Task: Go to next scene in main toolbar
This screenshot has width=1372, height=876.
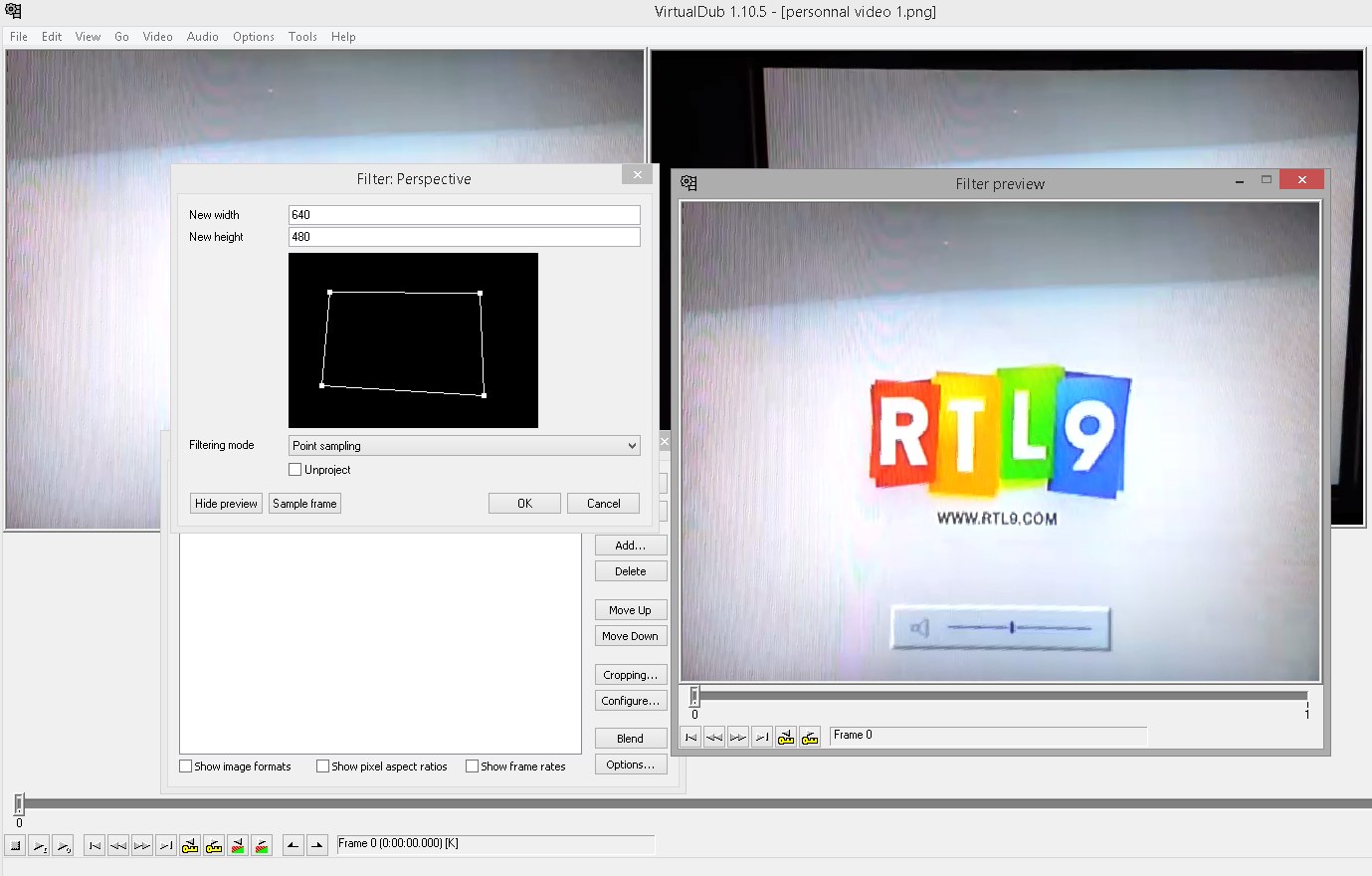Action: (x=263, y=846)
